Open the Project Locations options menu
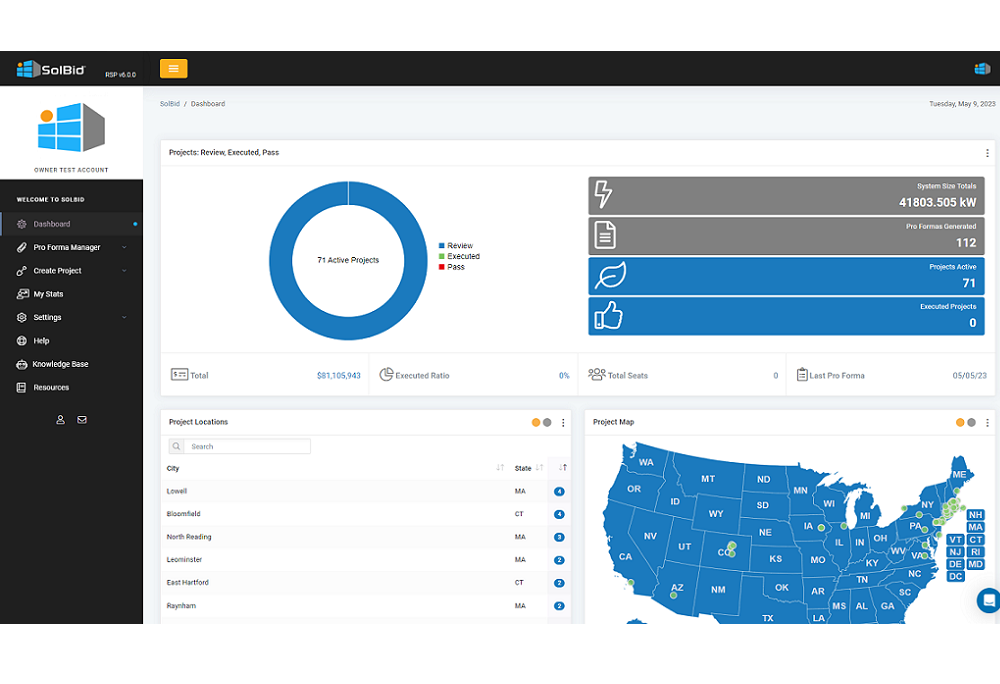The image size is (1000, 684). [x=563, y=423]
